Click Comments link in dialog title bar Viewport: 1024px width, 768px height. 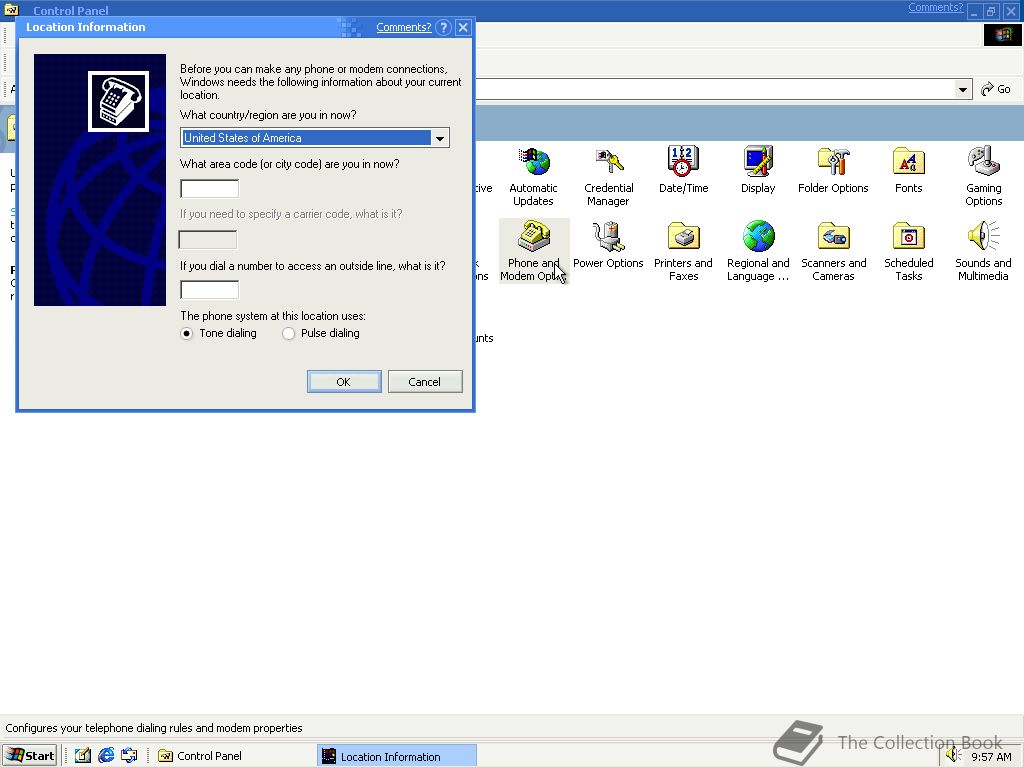[x=404, y=27]
